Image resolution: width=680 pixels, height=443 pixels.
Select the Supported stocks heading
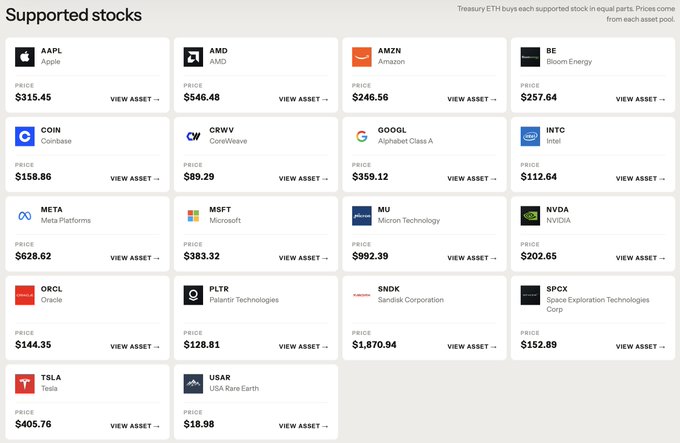click(x=74, y=15)
